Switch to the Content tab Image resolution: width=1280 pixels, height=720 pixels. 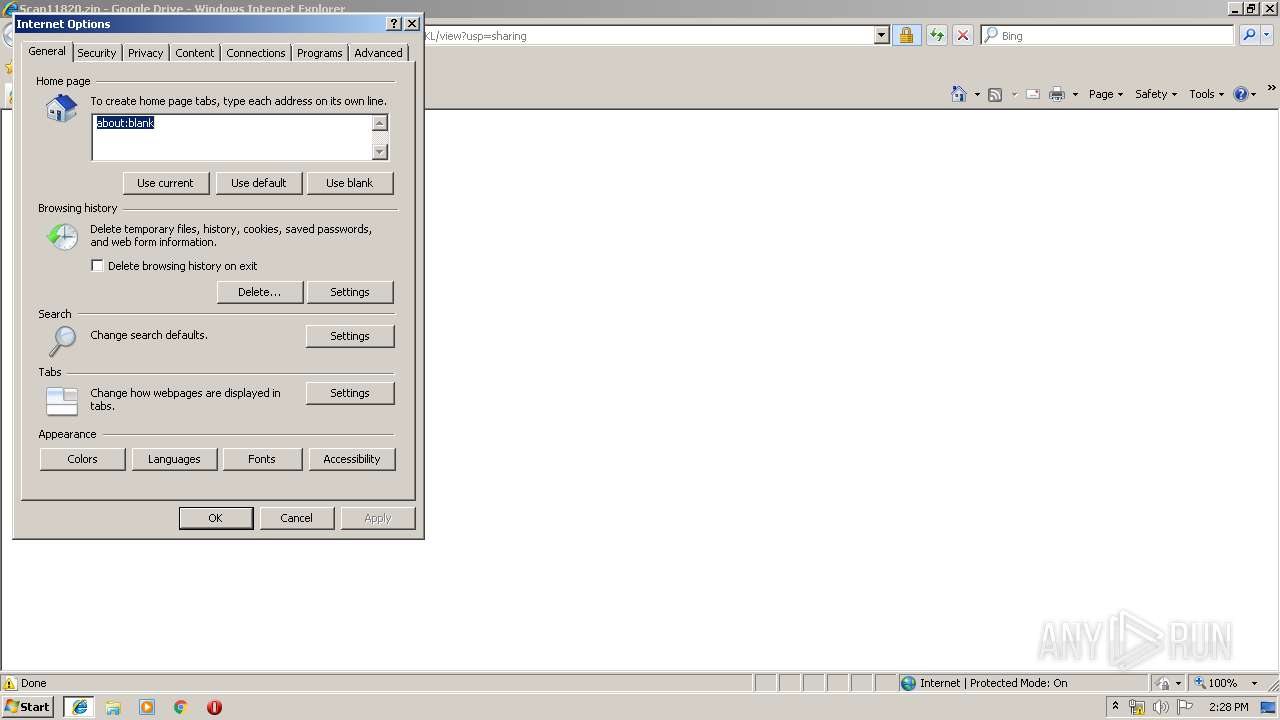tap(195, 53)
